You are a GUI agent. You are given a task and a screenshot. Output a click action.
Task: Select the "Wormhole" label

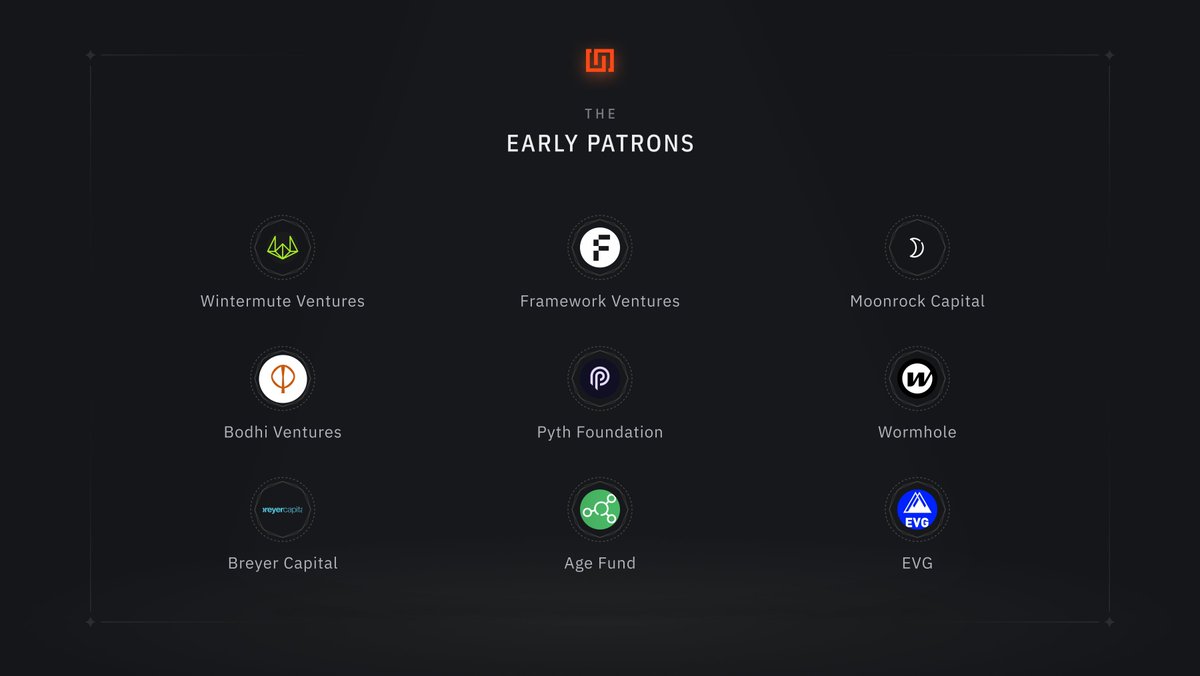pyautogui.click(x=917, y=432)
